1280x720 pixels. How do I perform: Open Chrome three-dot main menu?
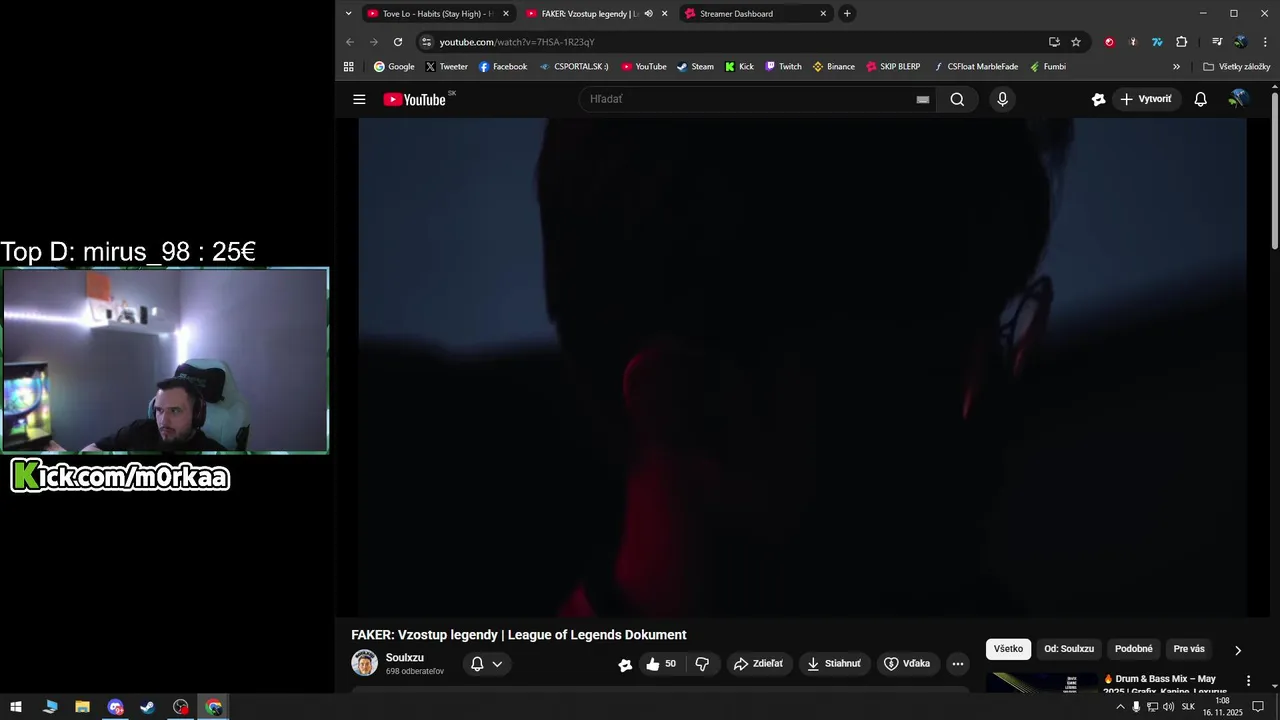[1265, 42]
